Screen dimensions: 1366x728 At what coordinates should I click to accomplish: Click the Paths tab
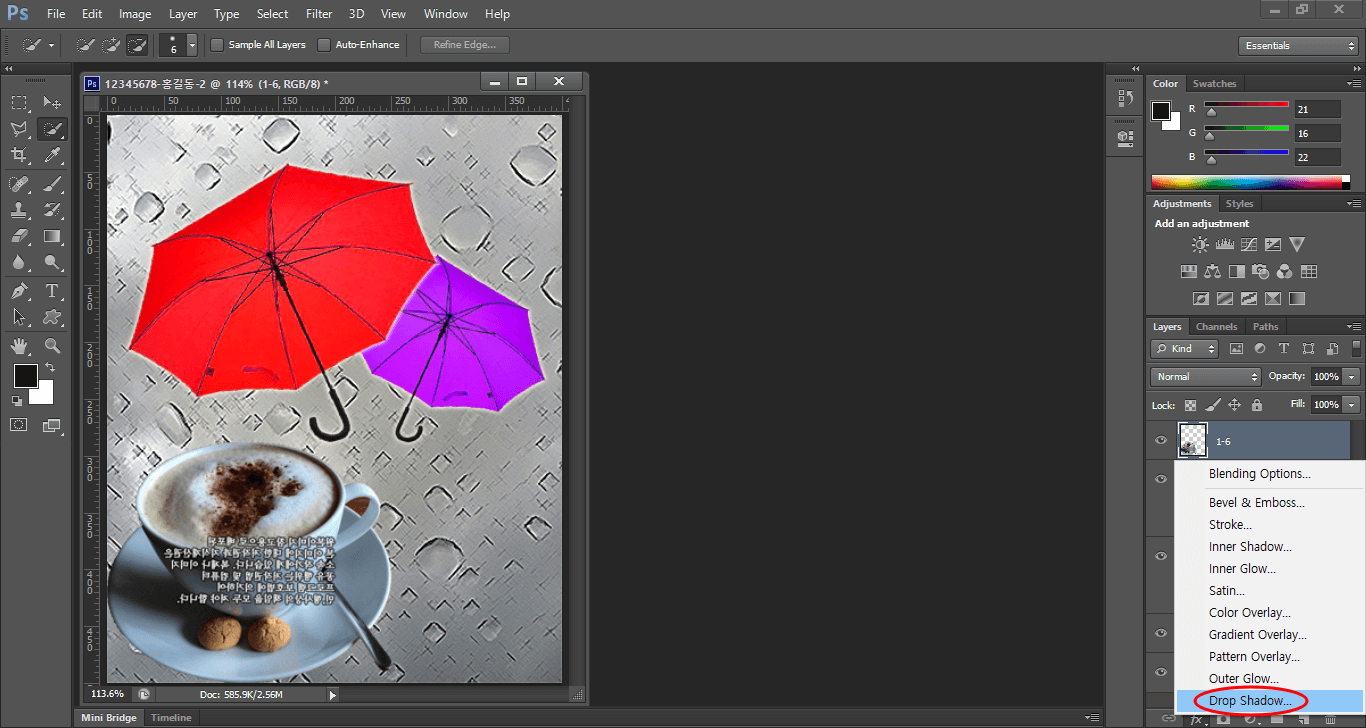[x=1266, y=327]
